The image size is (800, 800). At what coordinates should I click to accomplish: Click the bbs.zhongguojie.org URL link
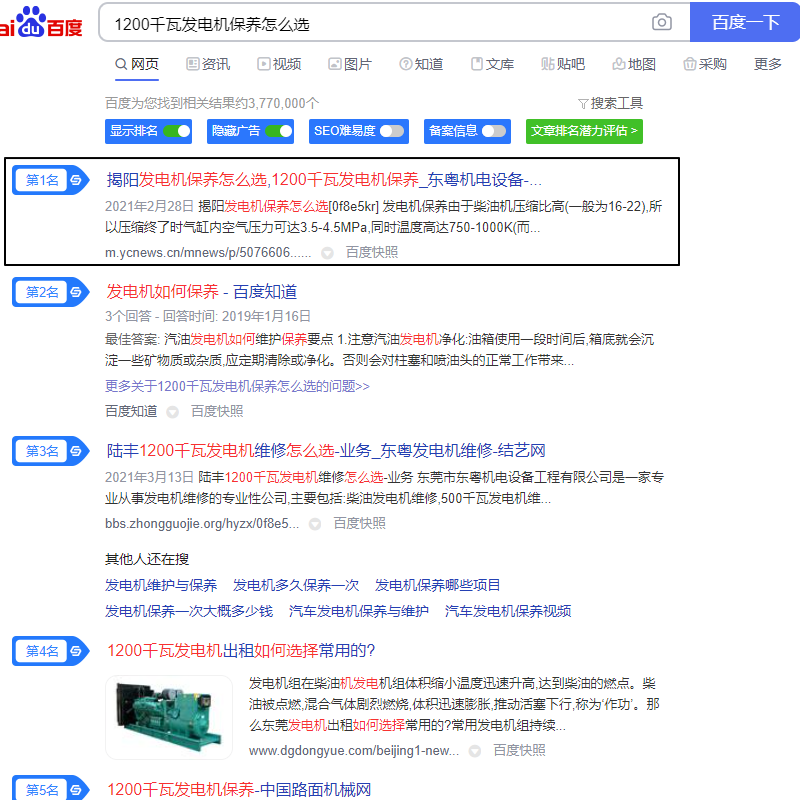pos(202,523)
